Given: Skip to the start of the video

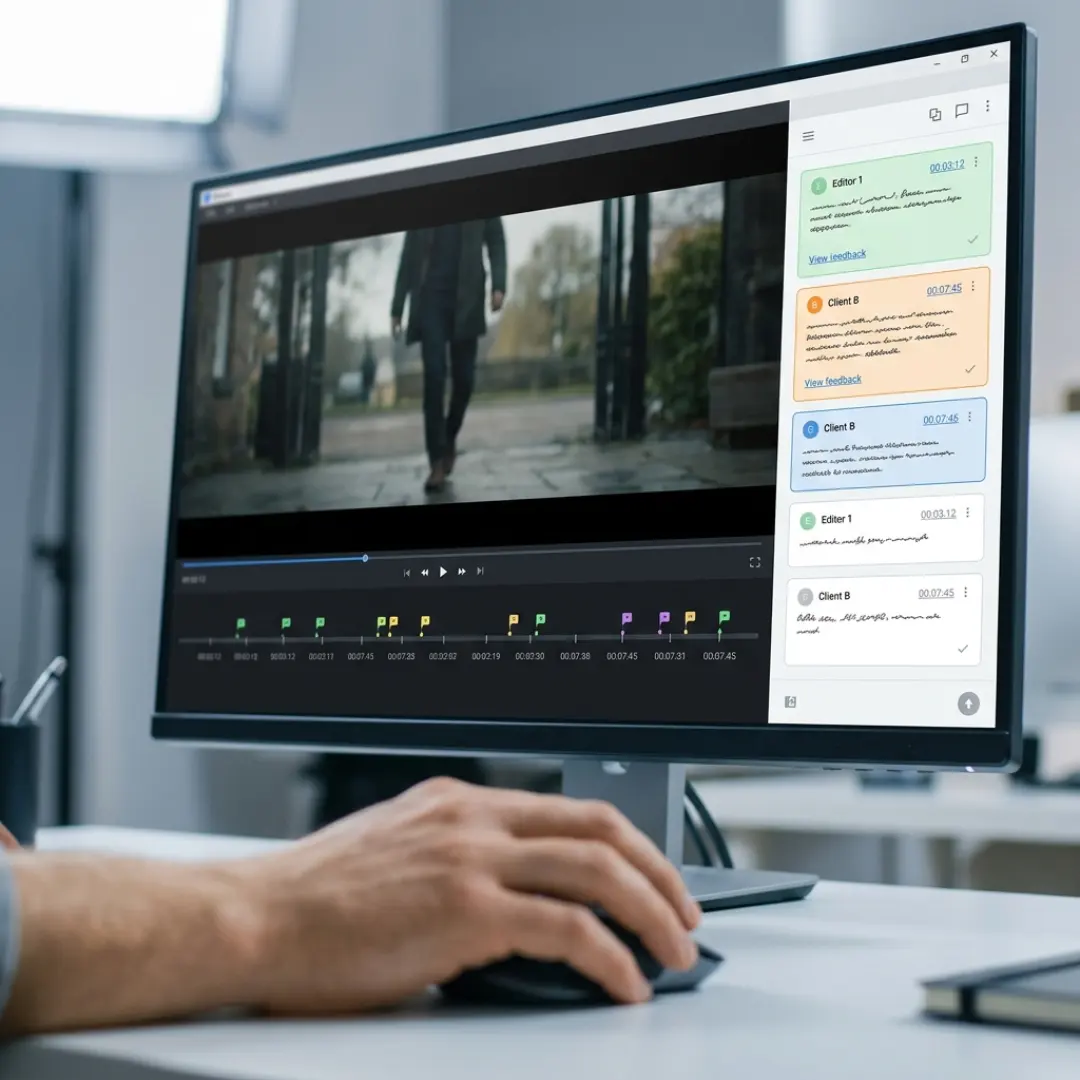Looking at the screenshot, I should [406, 573].
